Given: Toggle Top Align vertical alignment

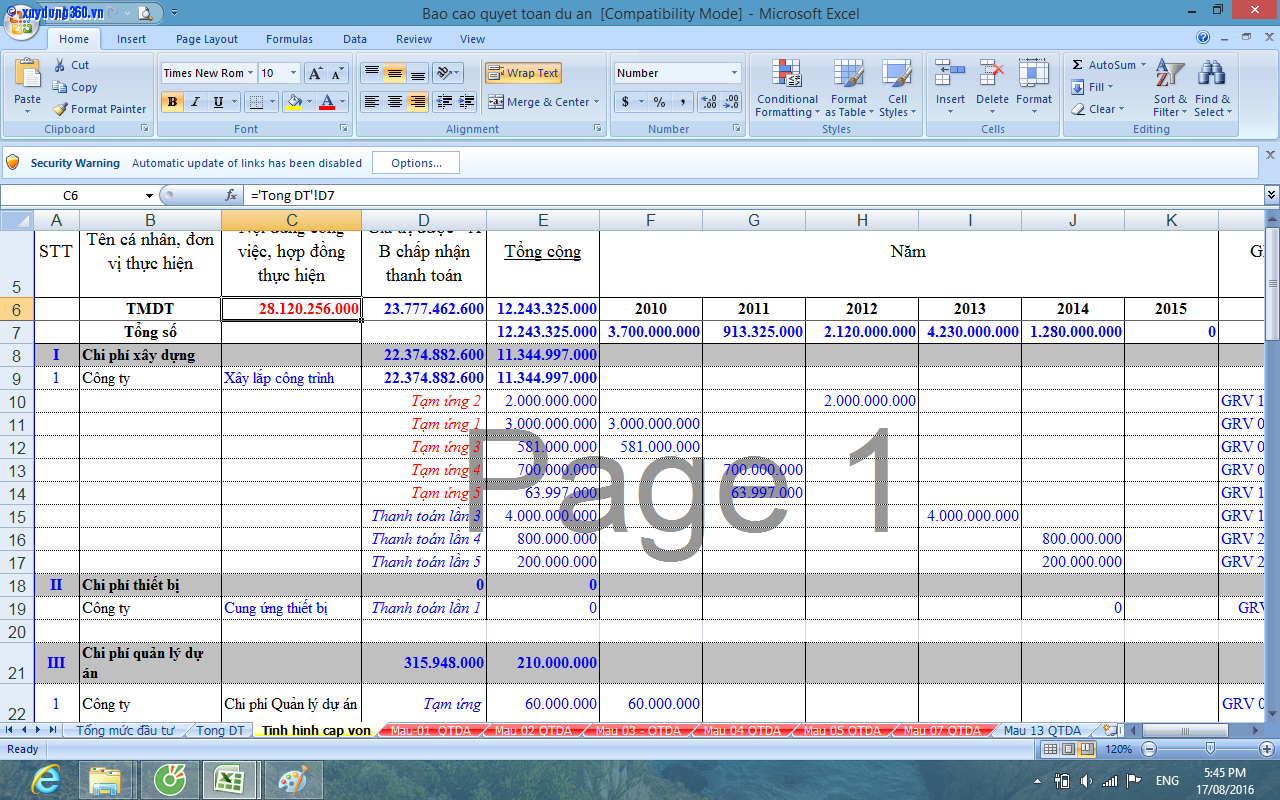Looking at the screenshot, I should pyautogui.click(x=372, y=73).
